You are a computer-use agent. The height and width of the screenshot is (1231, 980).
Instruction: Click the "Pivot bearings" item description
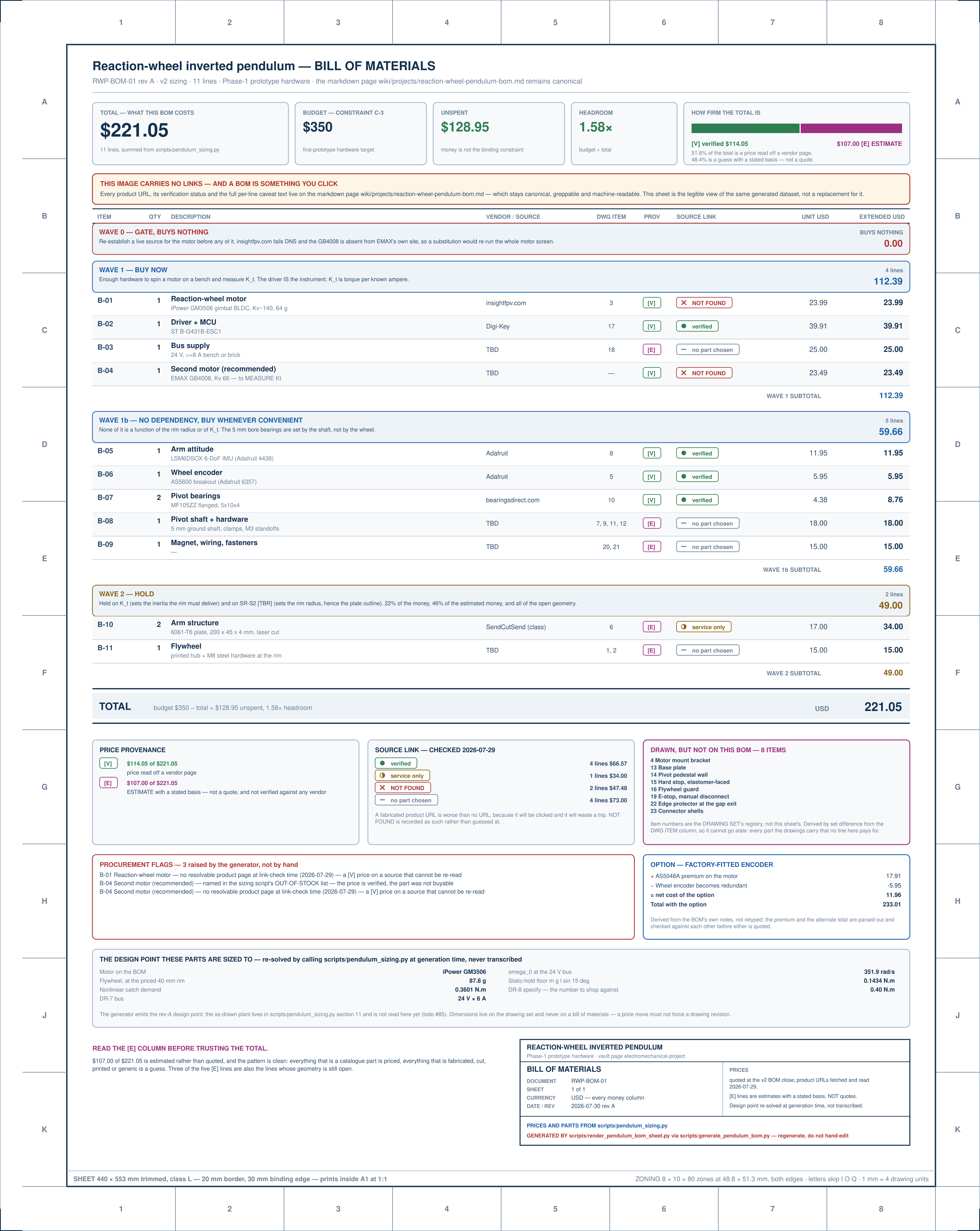coord(195,496)
